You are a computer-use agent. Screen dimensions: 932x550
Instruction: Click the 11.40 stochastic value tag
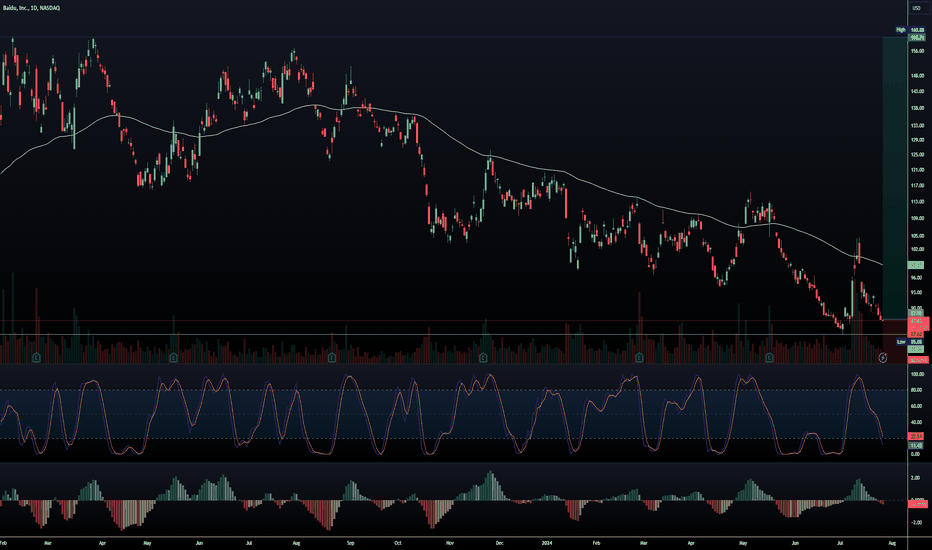(916, 445)
